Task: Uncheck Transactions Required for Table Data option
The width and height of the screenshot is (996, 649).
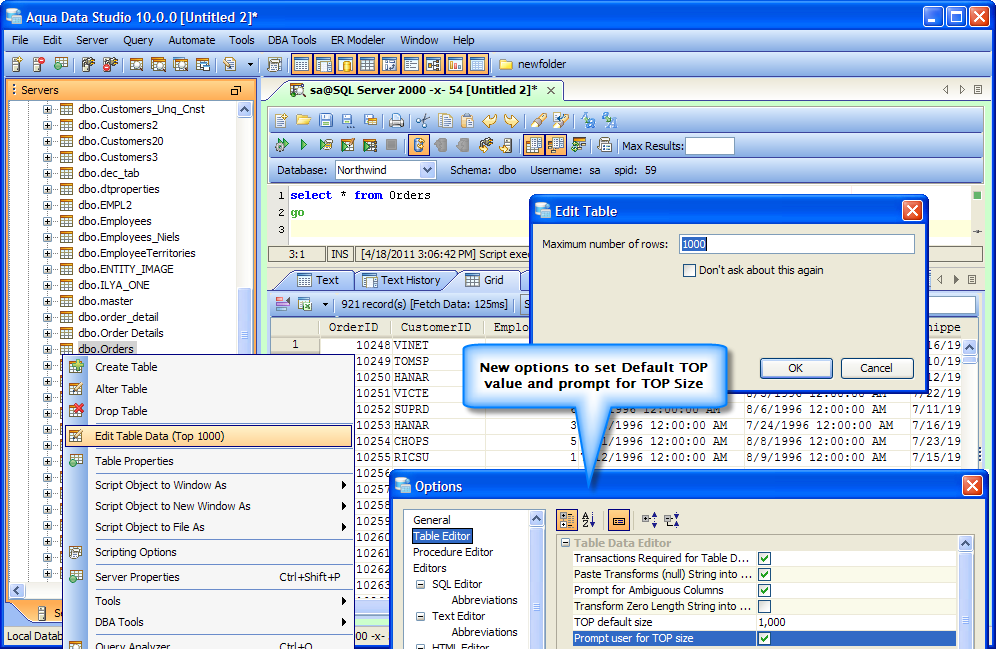Action: tap(765, 559)
